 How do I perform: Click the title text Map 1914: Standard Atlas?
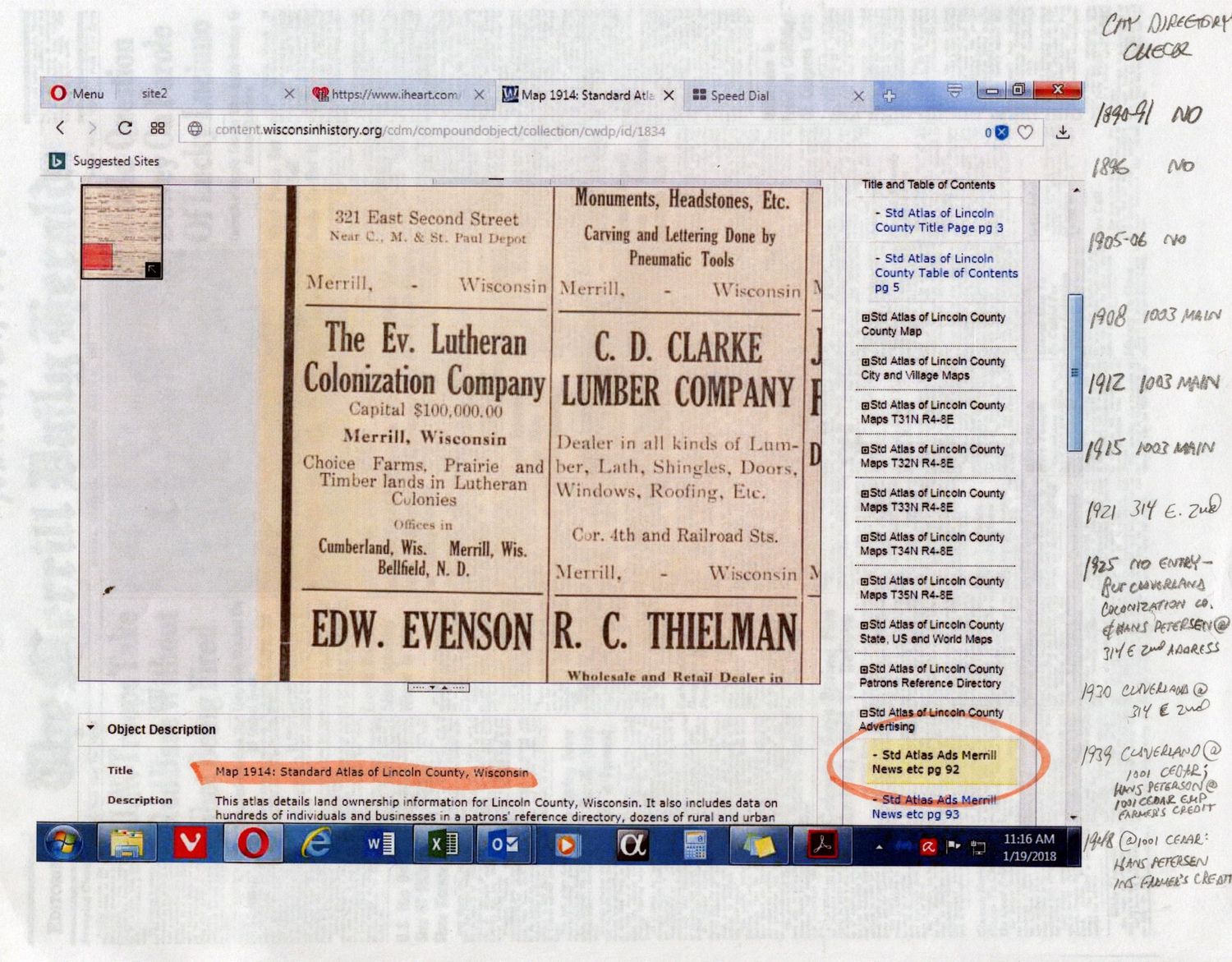[371, 772]
